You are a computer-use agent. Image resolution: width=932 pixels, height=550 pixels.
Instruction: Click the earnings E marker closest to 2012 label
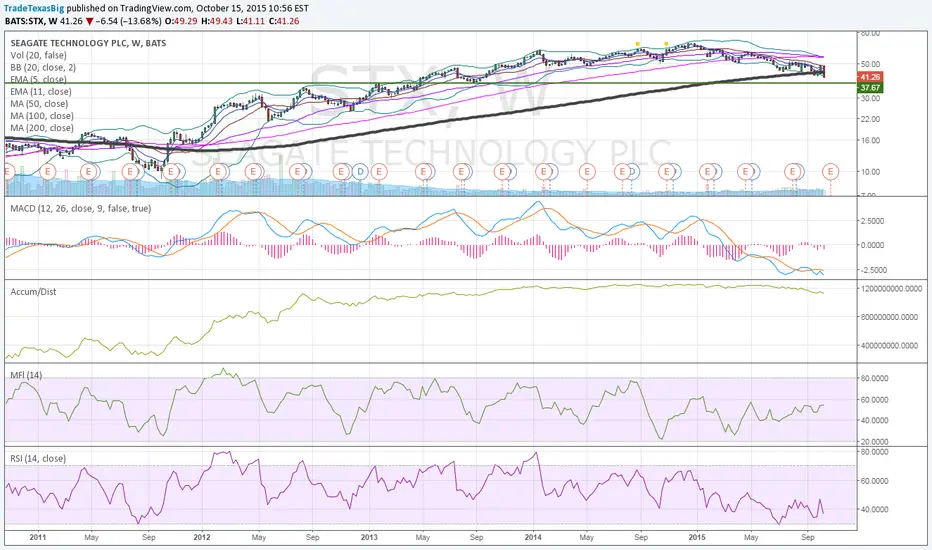[218, 172]
